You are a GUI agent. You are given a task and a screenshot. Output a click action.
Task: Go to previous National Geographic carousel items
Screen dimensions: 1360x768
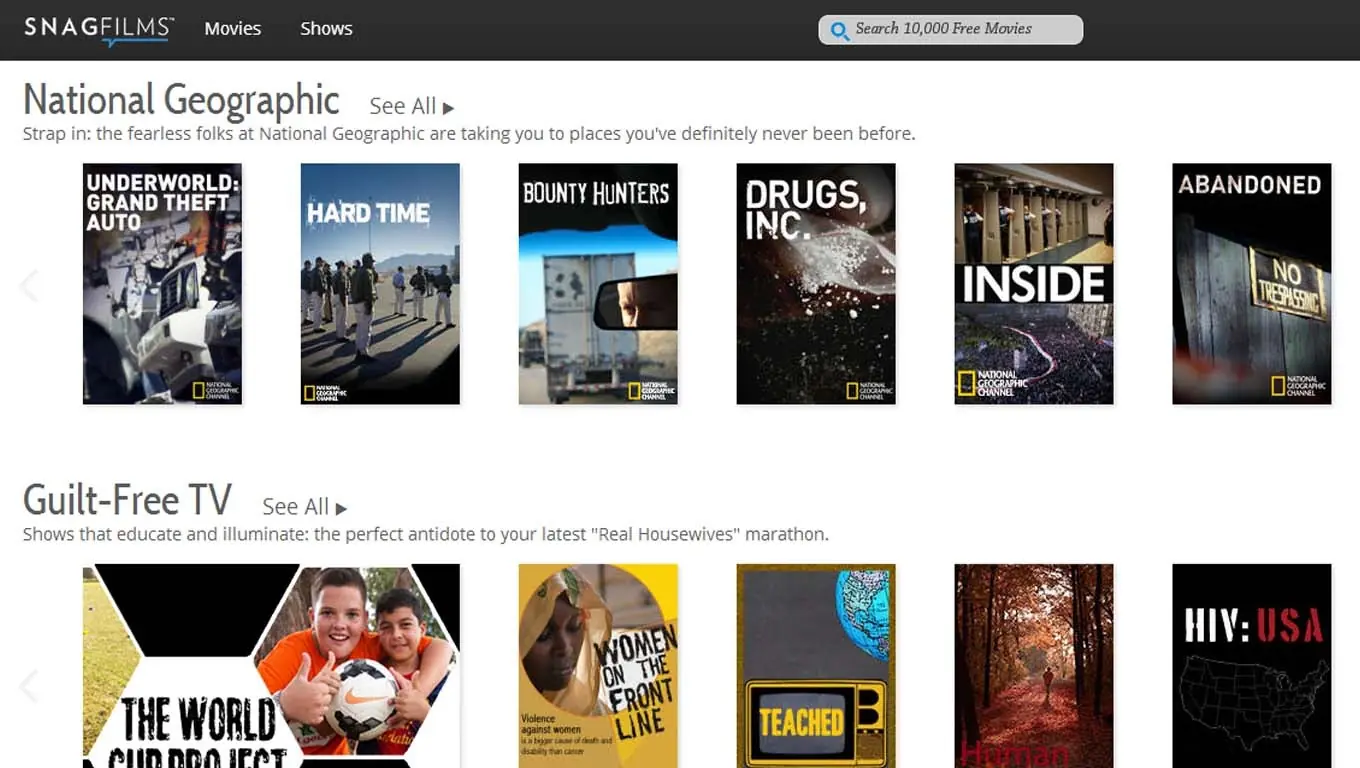point(29,286)
